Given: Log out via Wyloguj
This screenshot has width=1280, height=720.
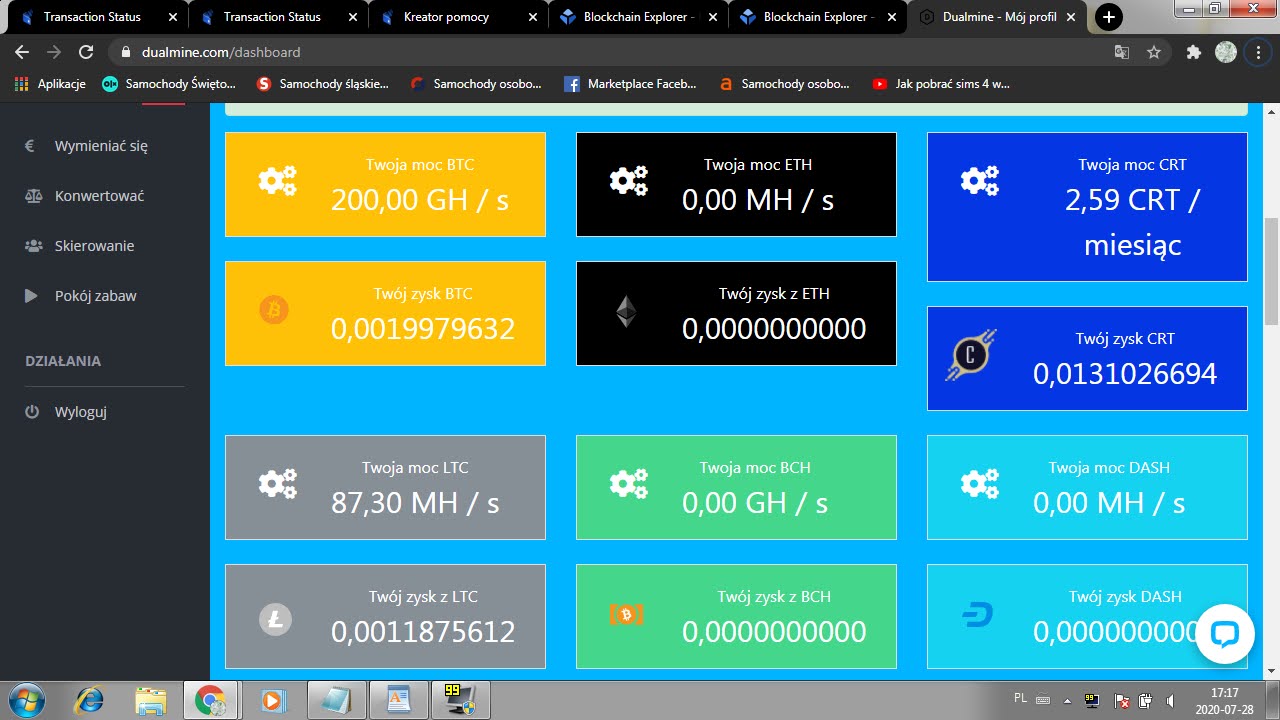Looking at the screenshot, I should pos(80,411).
